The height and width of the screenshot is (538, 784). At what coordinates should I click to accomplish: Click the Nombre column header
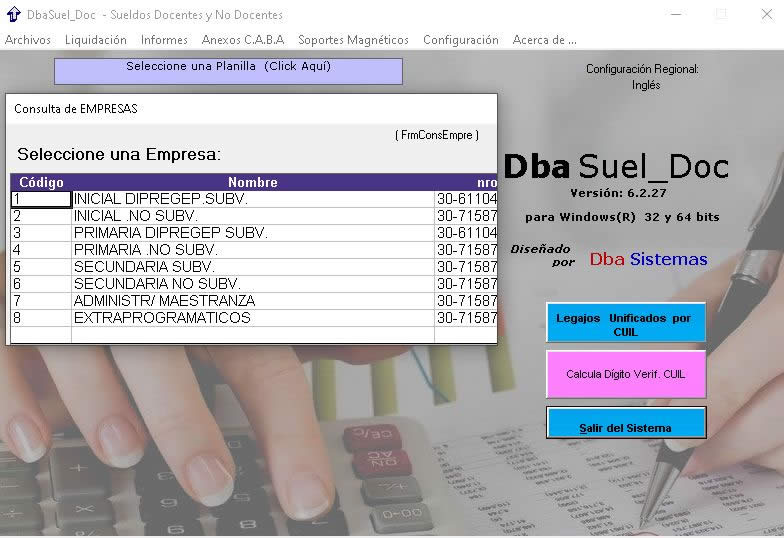coord(252,182)
